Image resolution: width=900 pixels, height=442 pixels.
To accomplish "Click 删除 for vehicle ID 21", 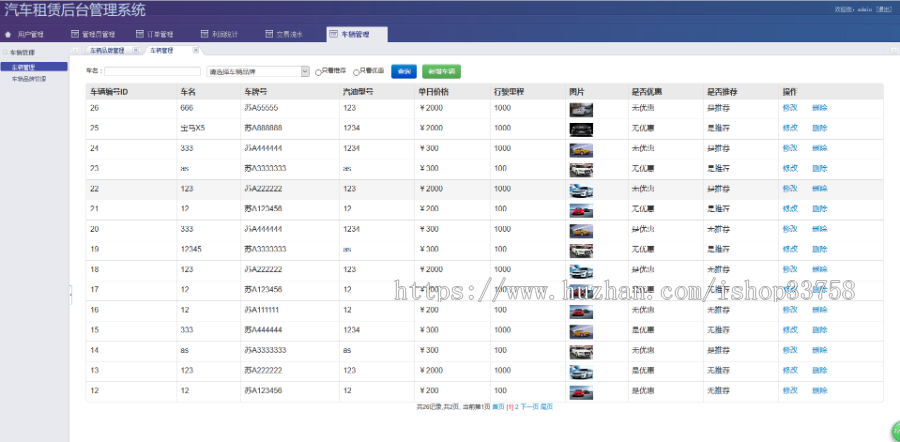I will click(x=820, y=209).
